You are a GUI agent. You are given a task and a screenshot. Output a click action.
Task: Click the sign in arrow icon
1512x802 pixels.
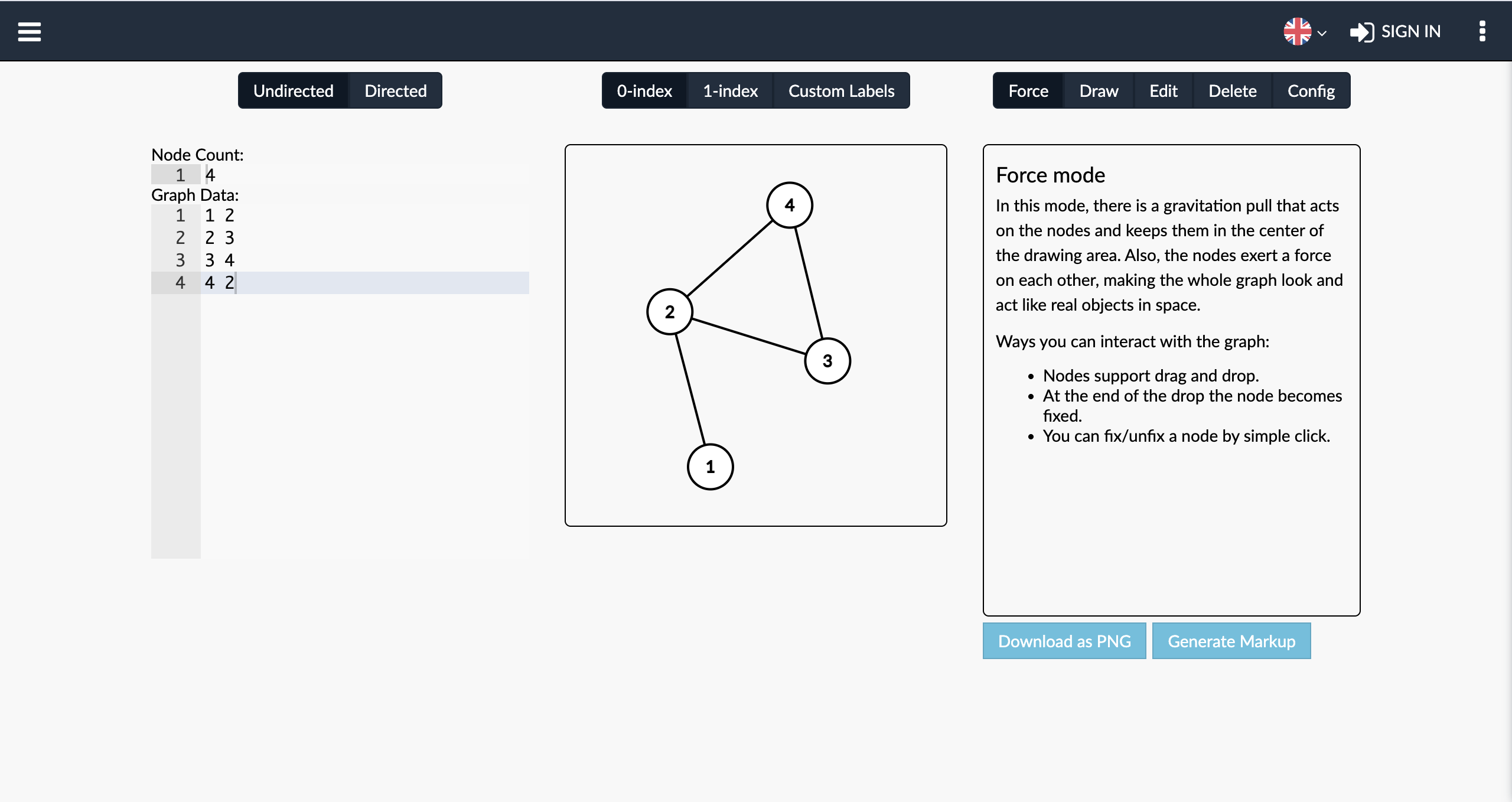click(x=1362, y=32)
